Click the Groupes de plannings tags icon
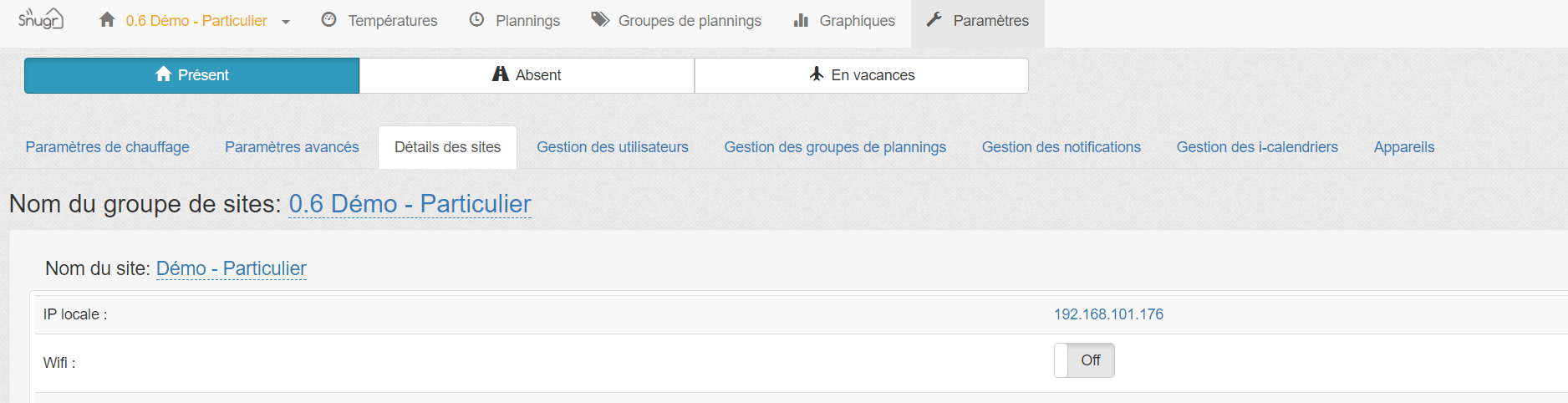 coord(600,19)
